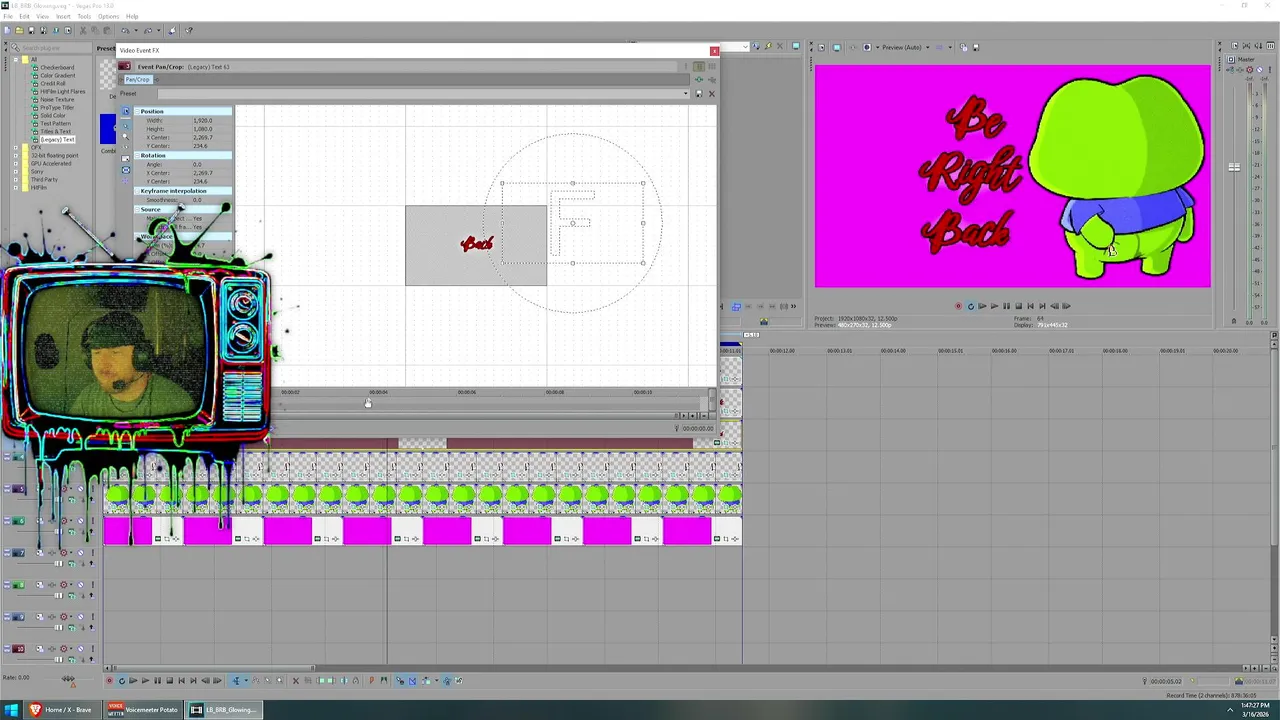Screen dimensions: 1280x720
Task: Open the Edit menu
Action: pyautogui.click(x=24, y=16)
